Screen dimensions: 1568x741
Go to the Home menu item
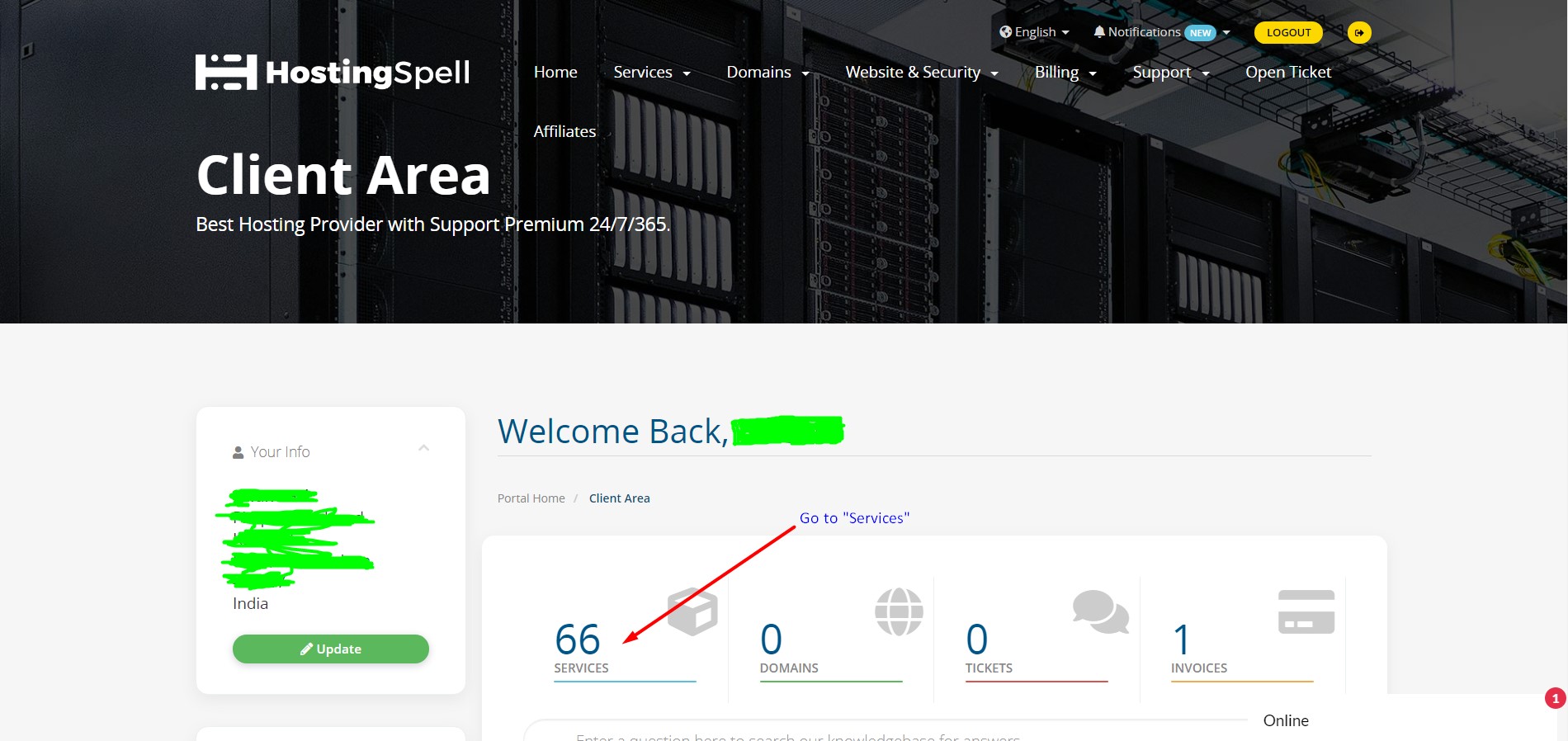click(x=555, y=73)
